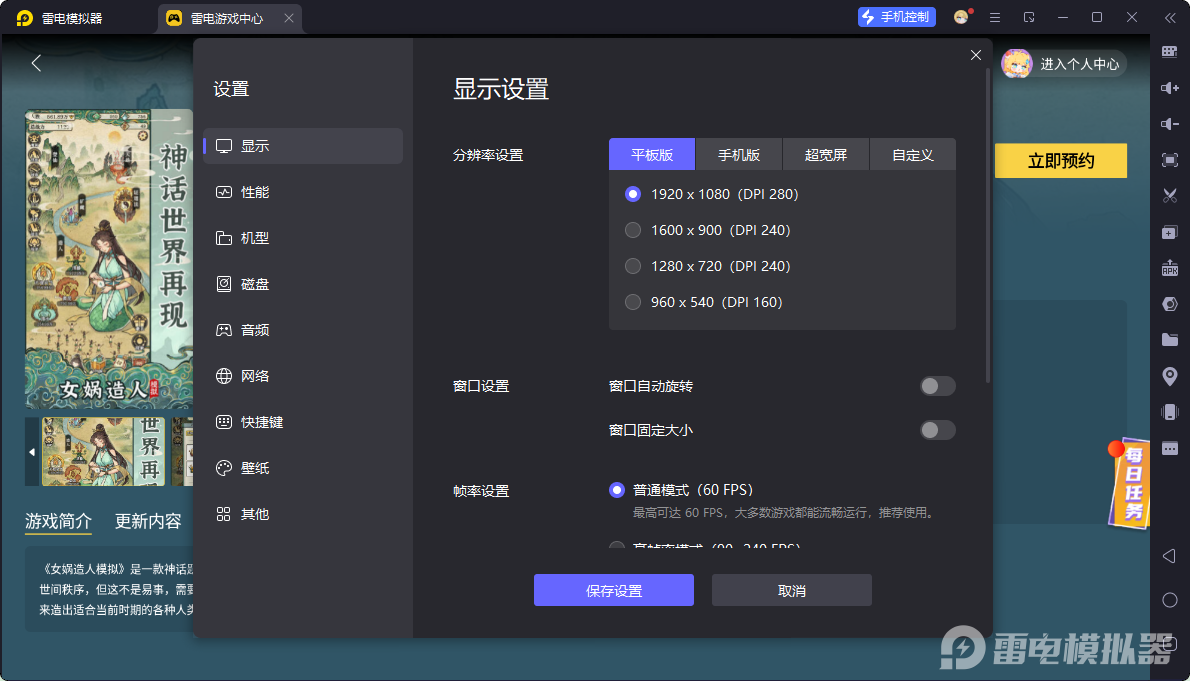The height and width of the screenshot is (681, 1190).
Task: Open the virtual GPS location tool
Action: click(x=1168, y=376)
